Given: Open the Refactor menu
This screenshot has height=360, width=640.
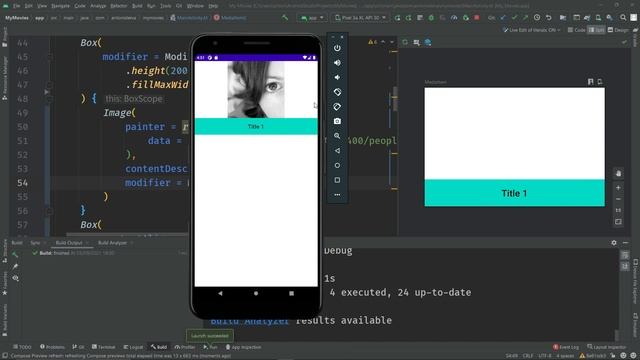Looking at the screenshot, I should point(119,6).
